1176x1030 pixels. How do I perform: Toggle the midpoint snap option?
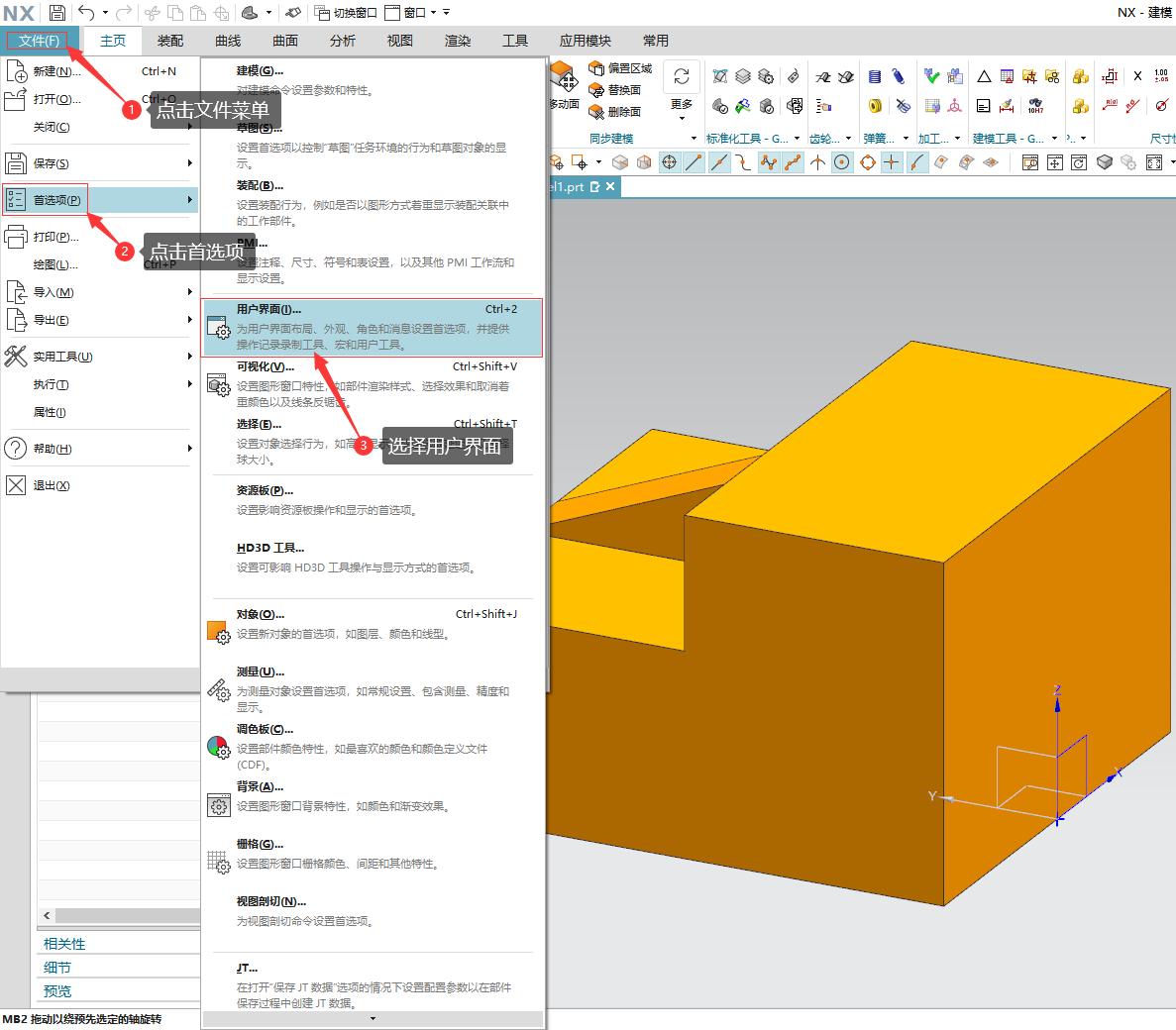pyautogui.click(x=718, y=162)
